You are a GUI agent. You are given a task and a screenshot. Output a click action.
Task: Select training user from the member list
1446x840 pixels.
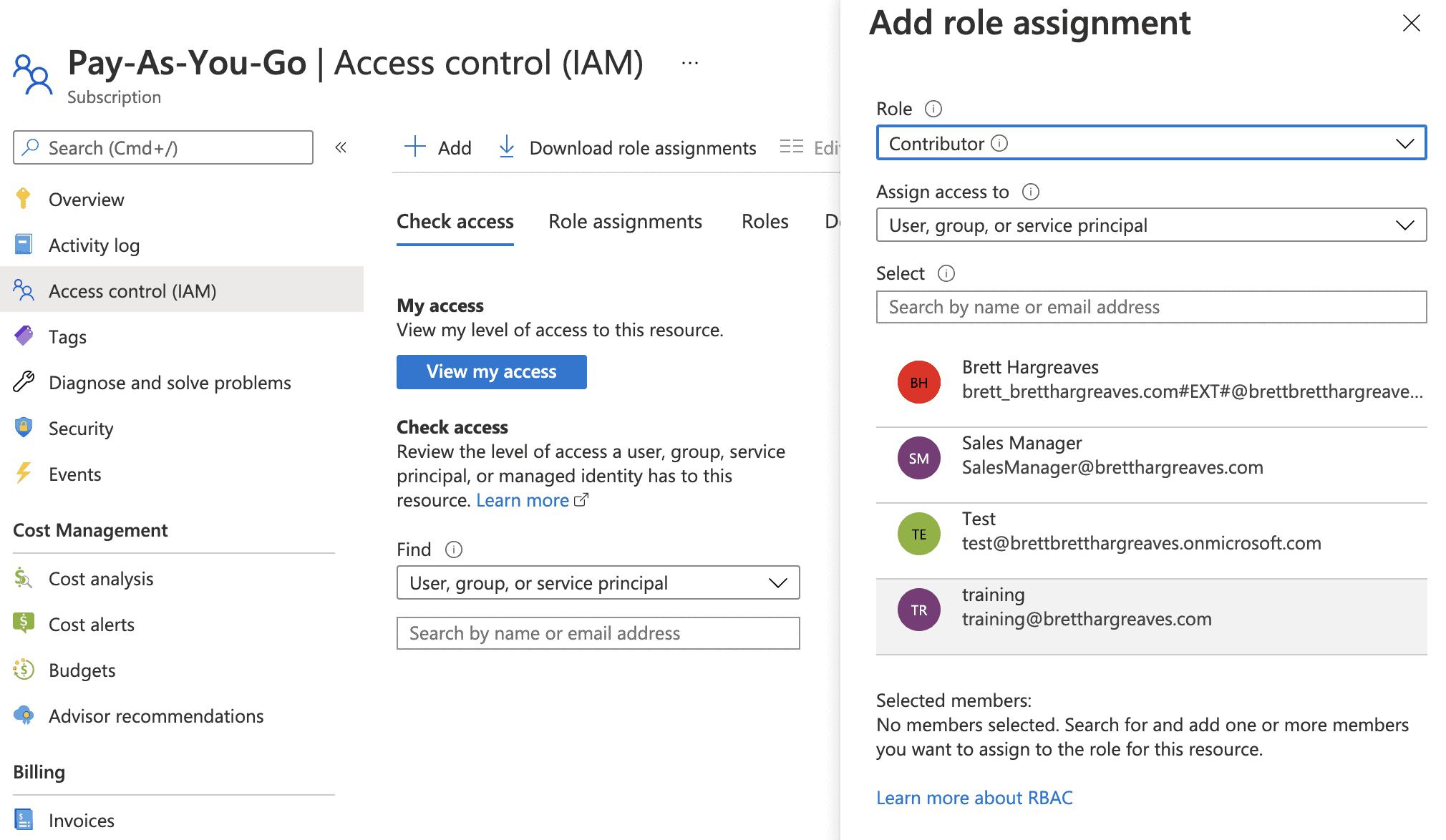(1151, 617)
